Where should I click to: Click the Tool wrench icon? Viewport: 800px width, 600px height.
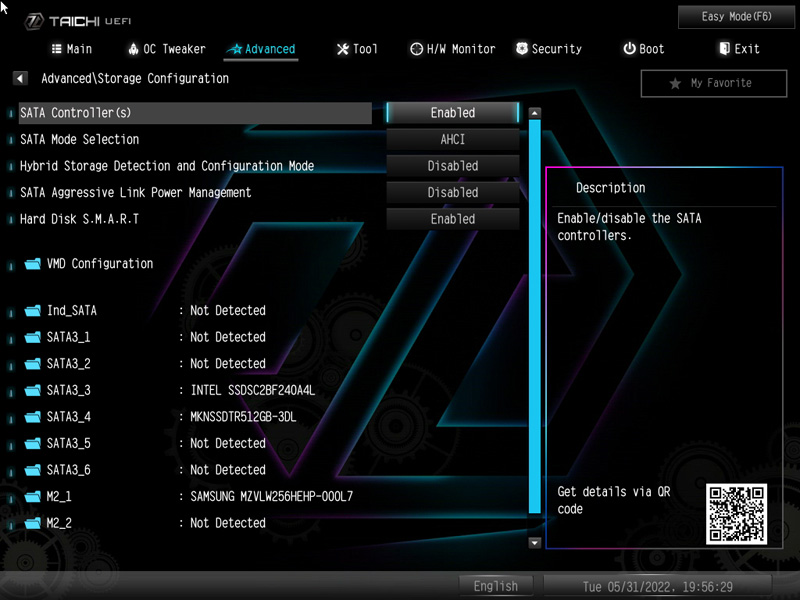343,49
